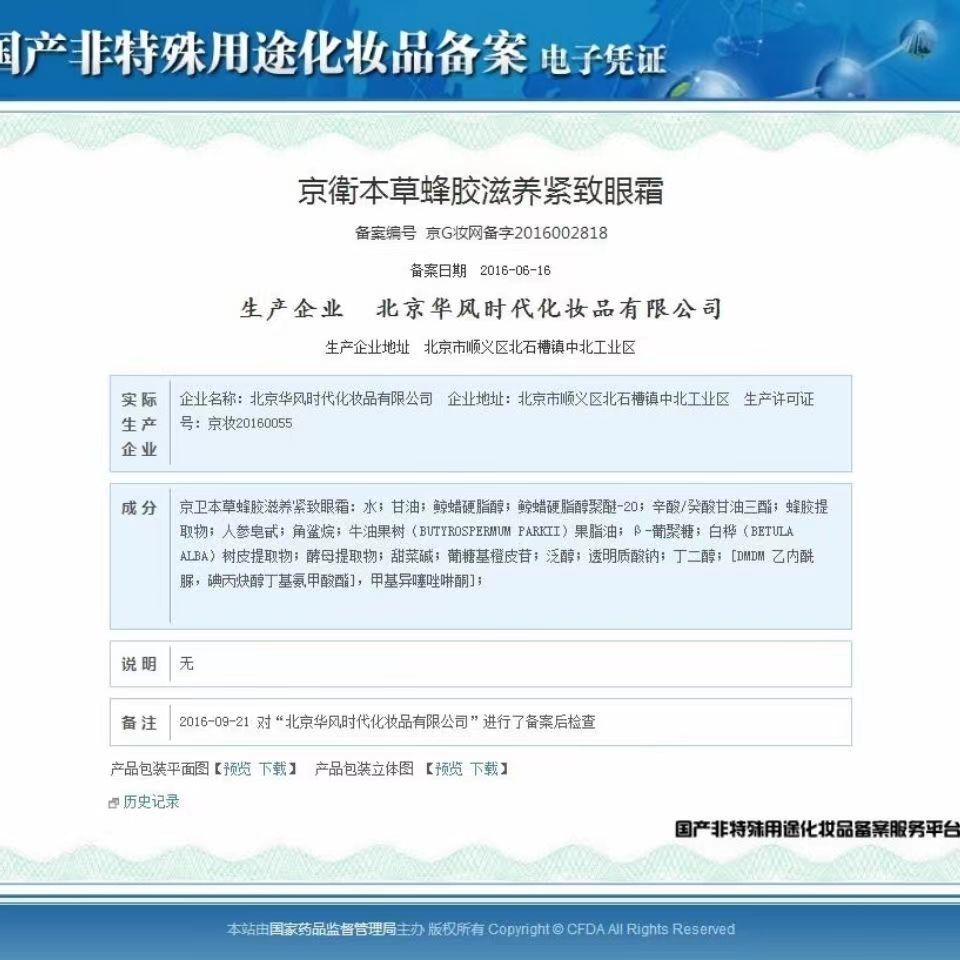
Task: Download the 产品包装立体图 file
Action: (x=484, y=768)
